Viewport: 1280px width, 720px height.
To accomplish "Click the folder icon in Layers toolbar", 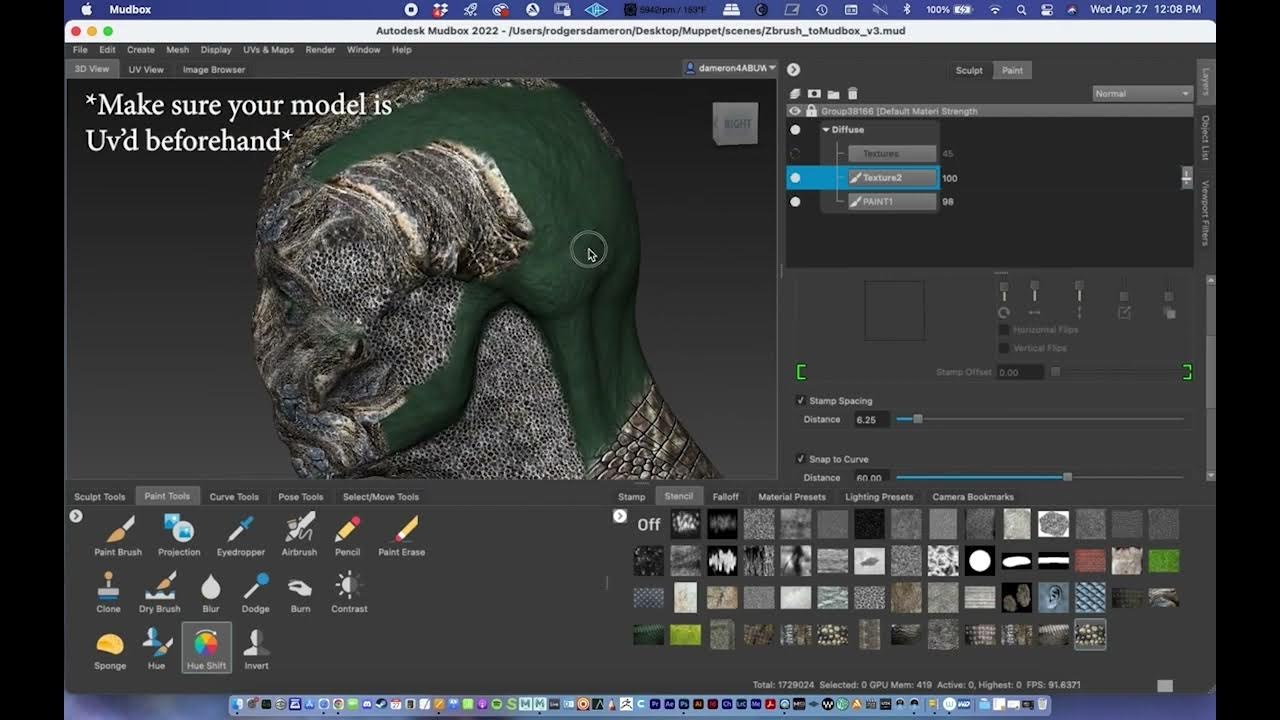I will (833, 93).
